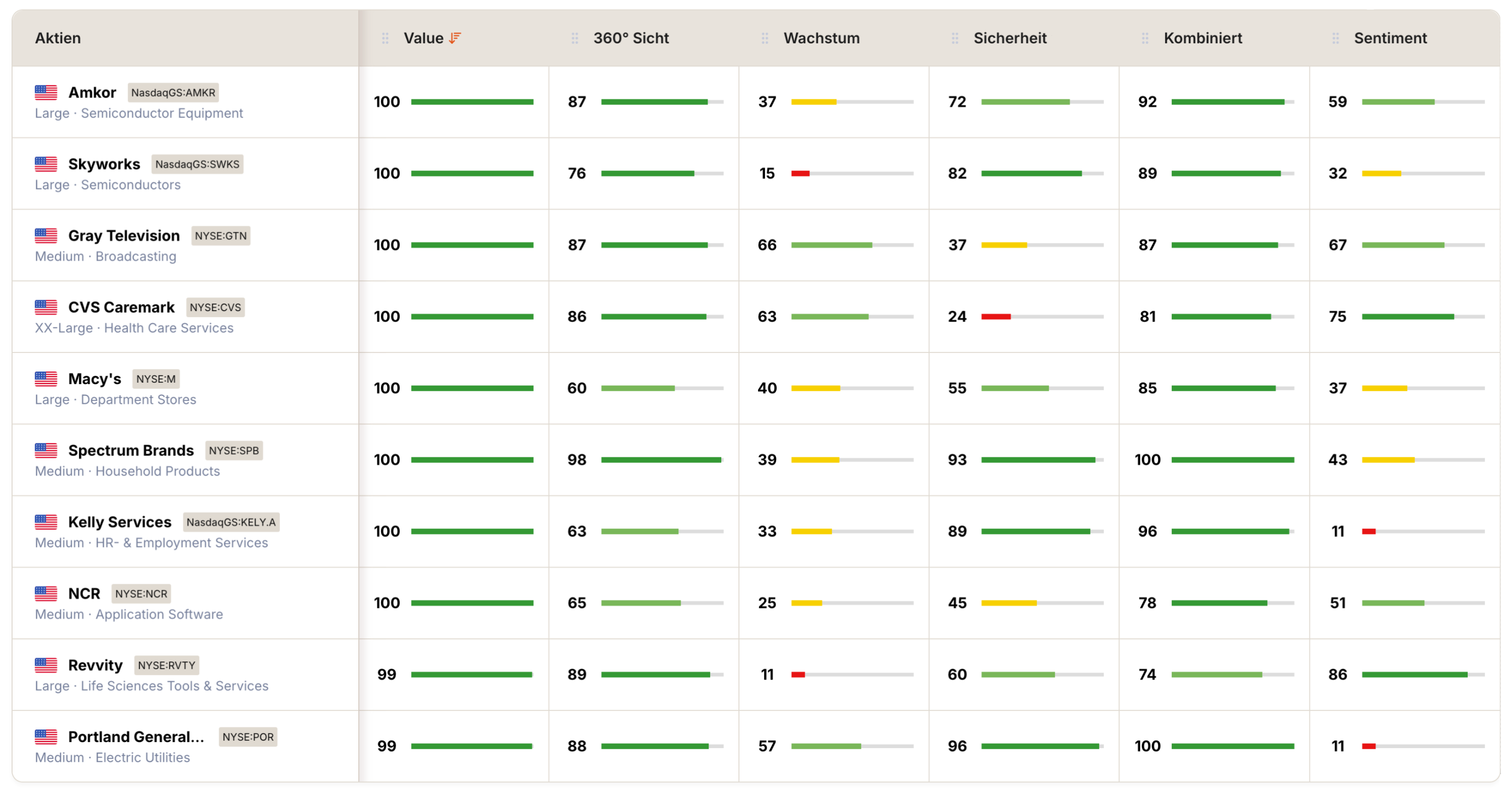
Task: Click drag handle beside 360° Sicht header
Action: 575,38
